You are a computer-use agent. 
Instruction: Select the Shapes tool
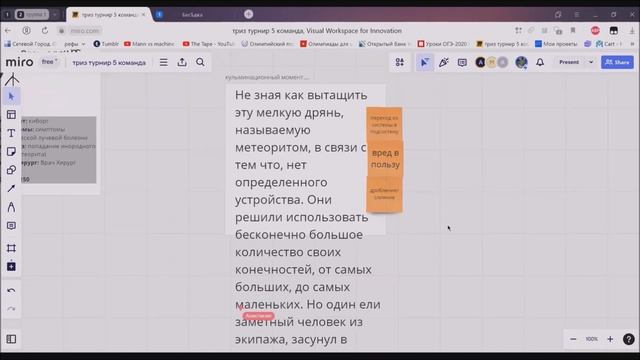11,170
